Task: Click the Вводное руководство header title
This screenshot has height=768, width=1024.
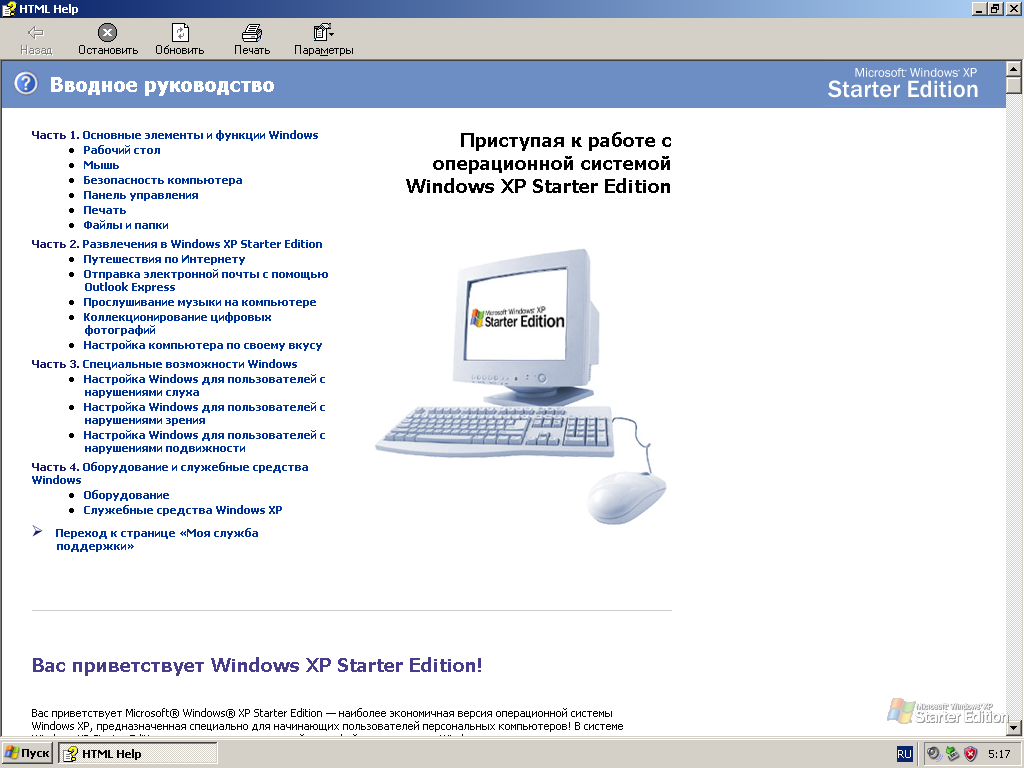Action: tap(162, 85)
